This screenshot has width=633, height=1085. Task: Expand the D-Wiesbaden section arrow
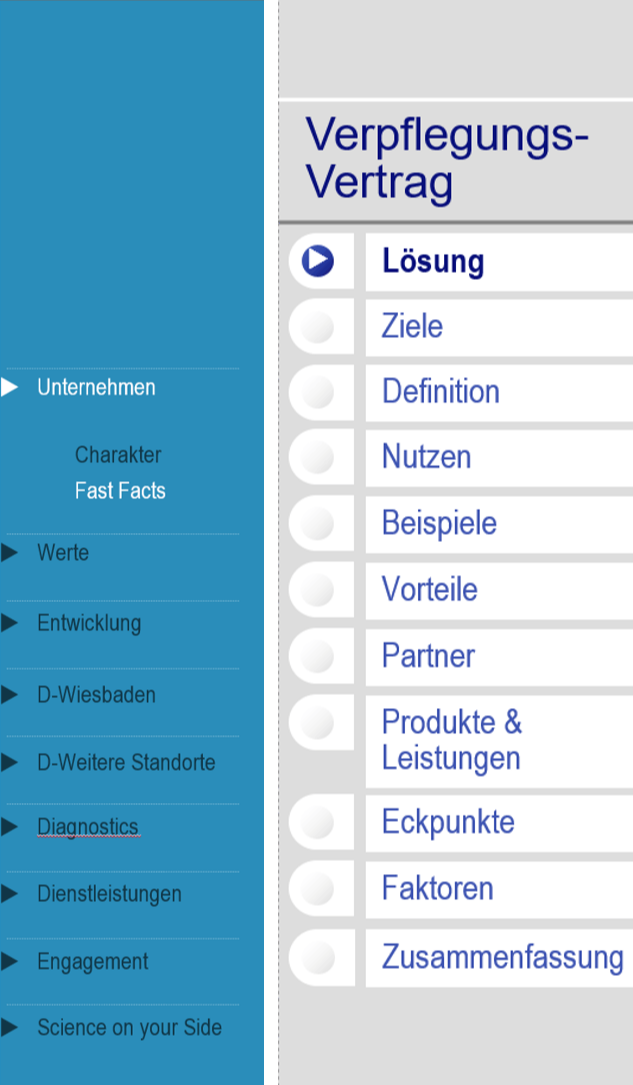click(10, 695)
